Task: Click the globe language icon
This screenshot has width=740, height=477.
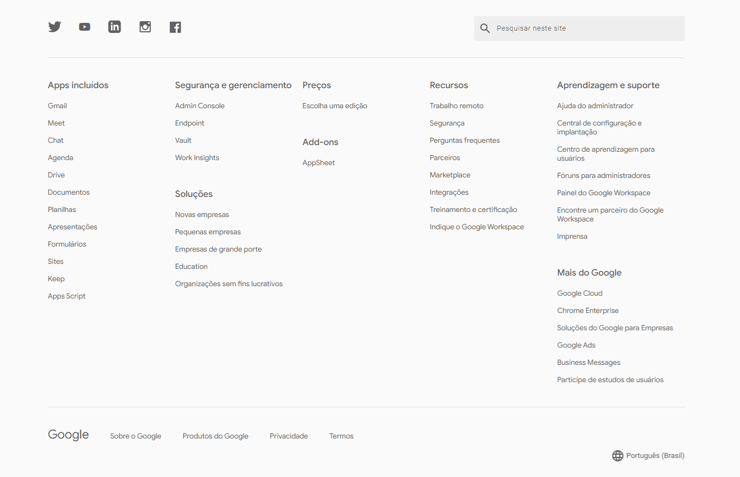Action: 618,456
